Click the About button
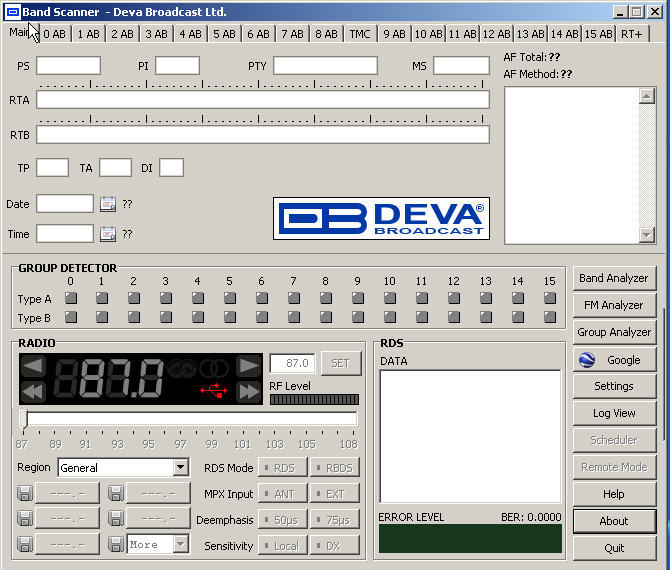This screenshot has height=570, width=670. (614, 521)
